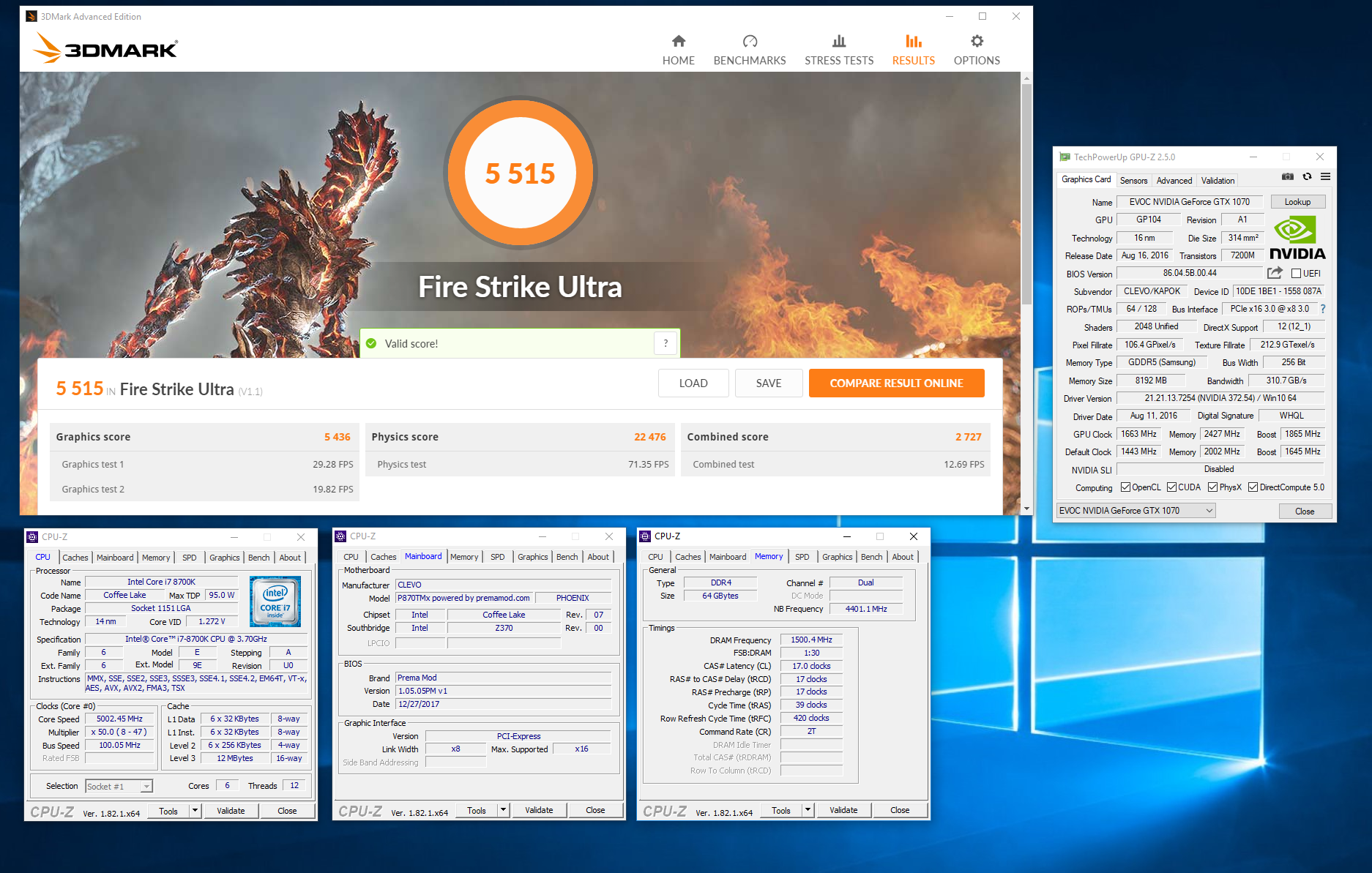Click the 3DMark logo
This screenshot has width=1372, height=873.
(x=105, y=48)
